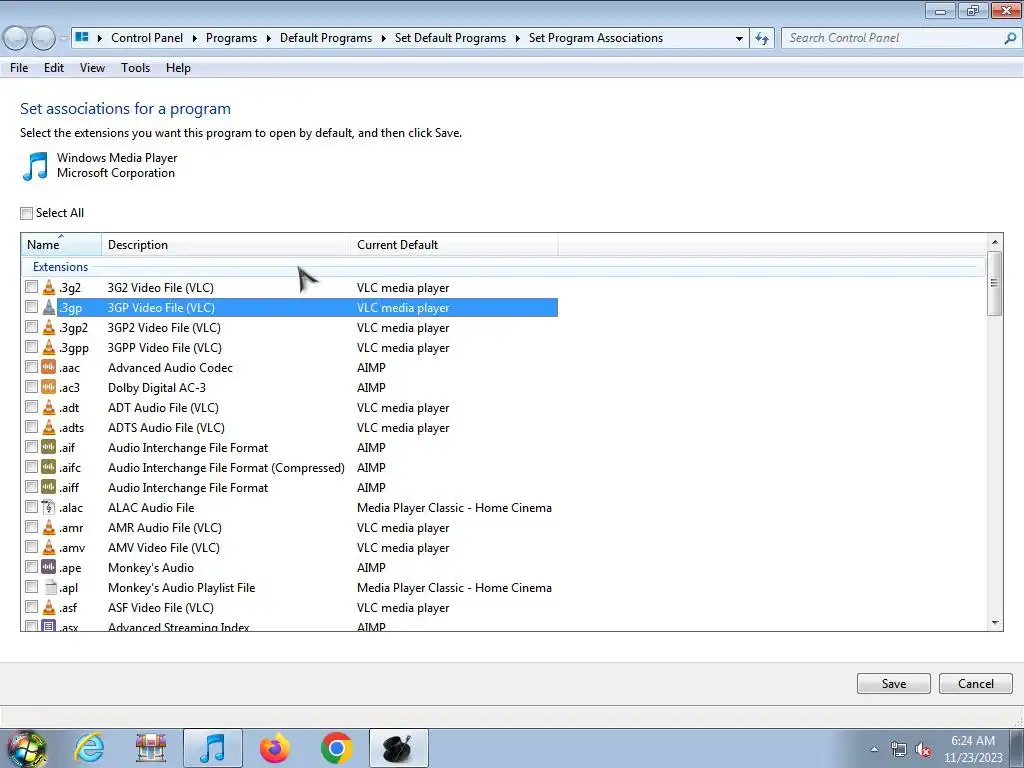Check the .asf extension checkbox

coord(31,607)
